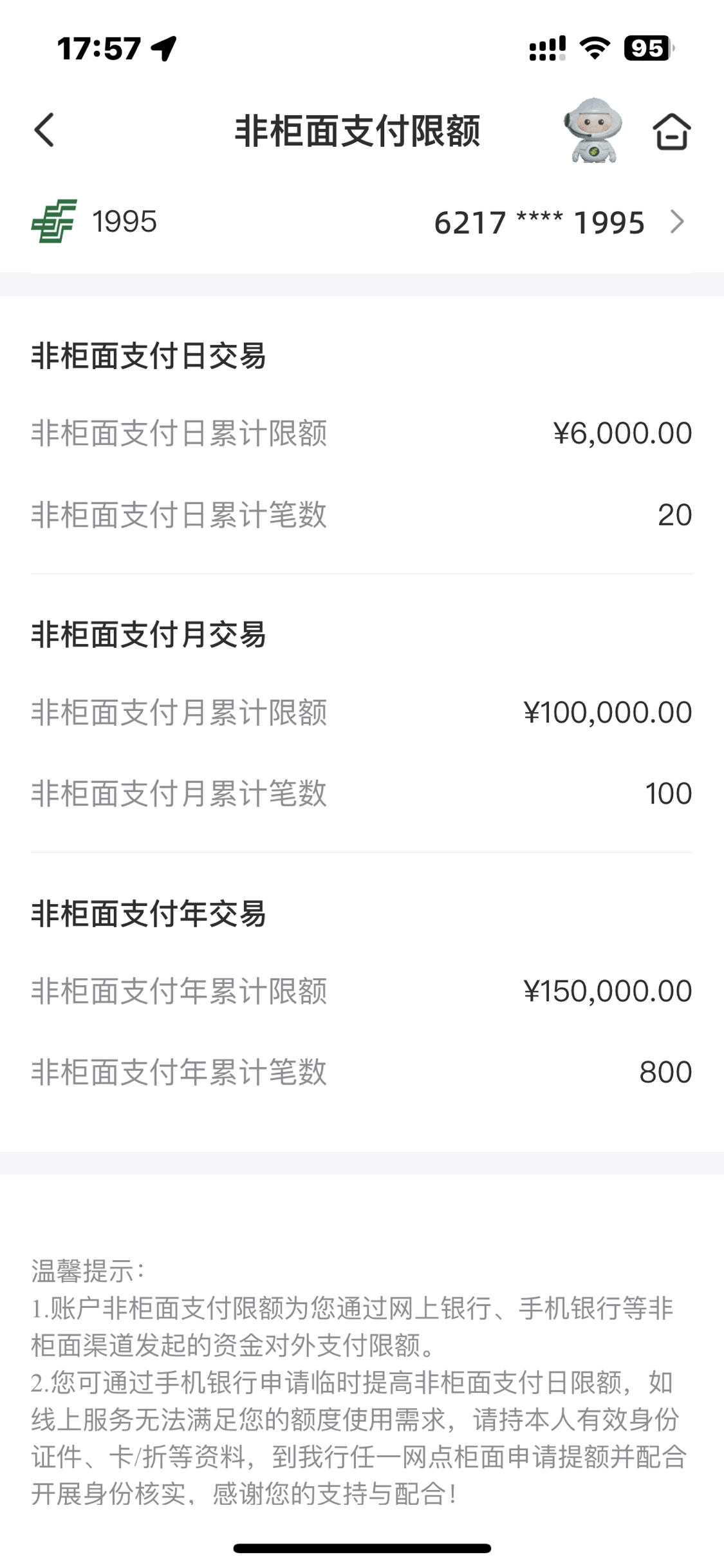
Task: Tap daily transaction count 20
Action: click(674, 515)
